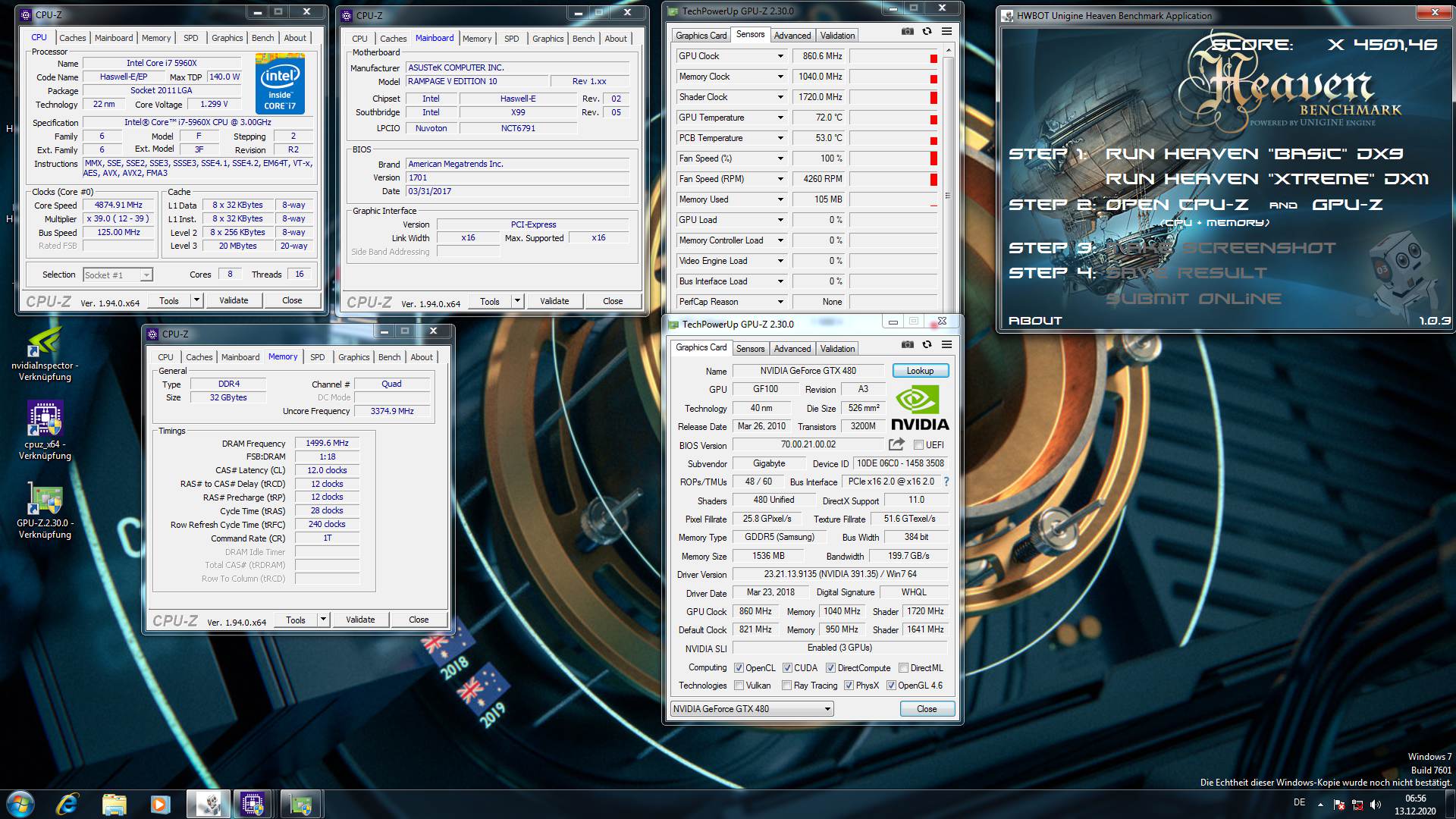Open the GPU Load sensor dropdown
This screenshot has width=1456, height=819.
coord(780,220)
